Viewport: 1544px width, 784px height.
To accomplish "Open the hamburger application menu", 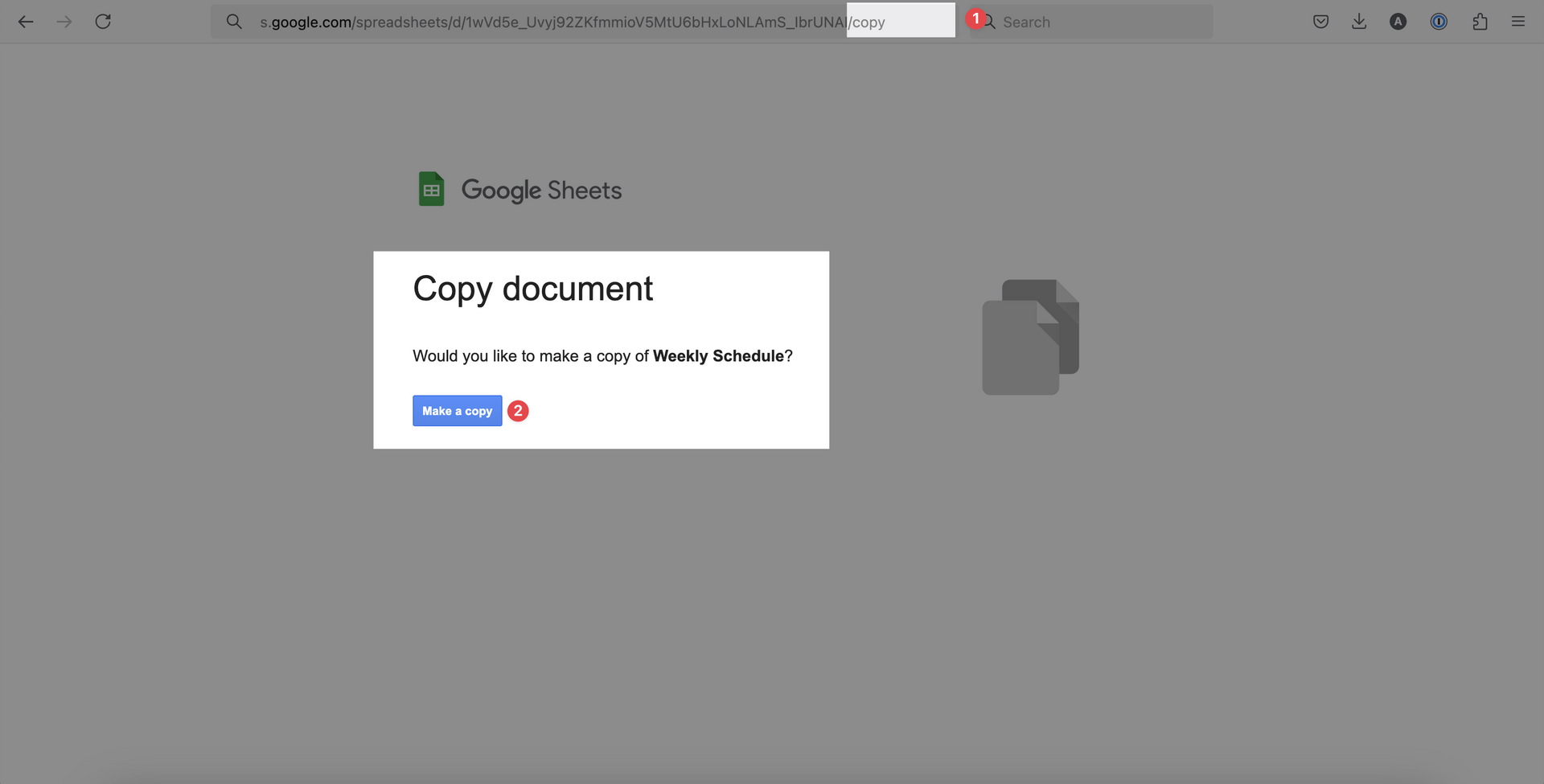I will (1518, 22).
